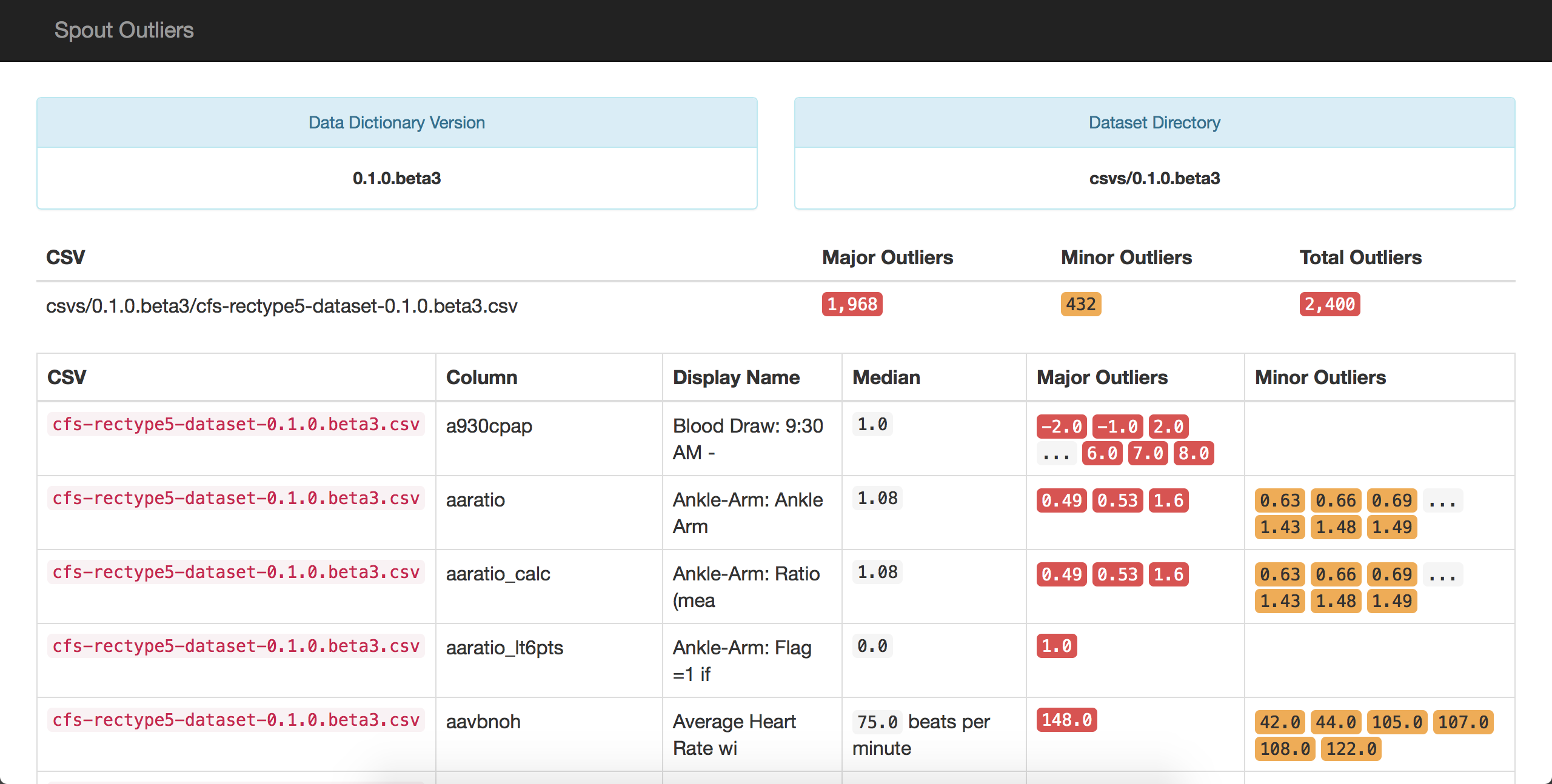Click the 75.0 beats per minute median
Image resolution: width=1552 pixels, height=784 pixels.
click(921, 734)
